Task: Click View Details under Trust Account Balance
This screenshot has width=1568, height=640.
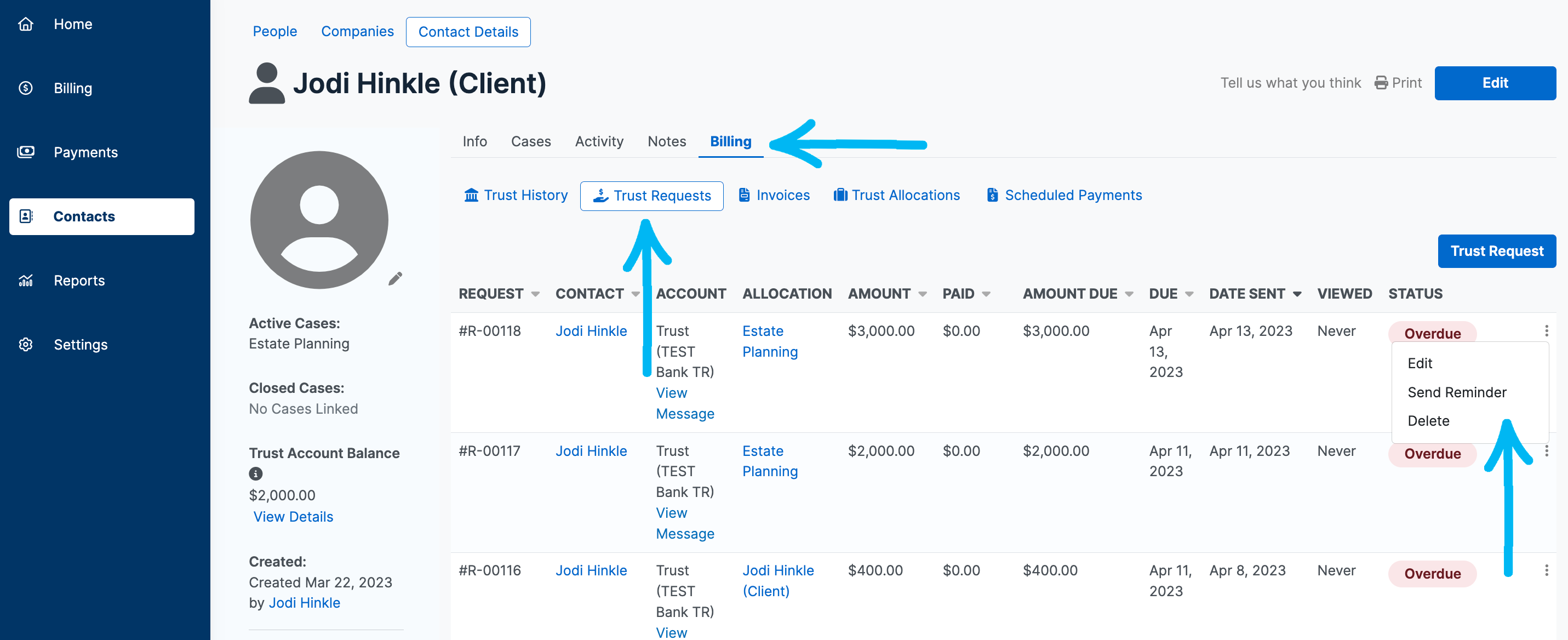Action: pos(293,516)
